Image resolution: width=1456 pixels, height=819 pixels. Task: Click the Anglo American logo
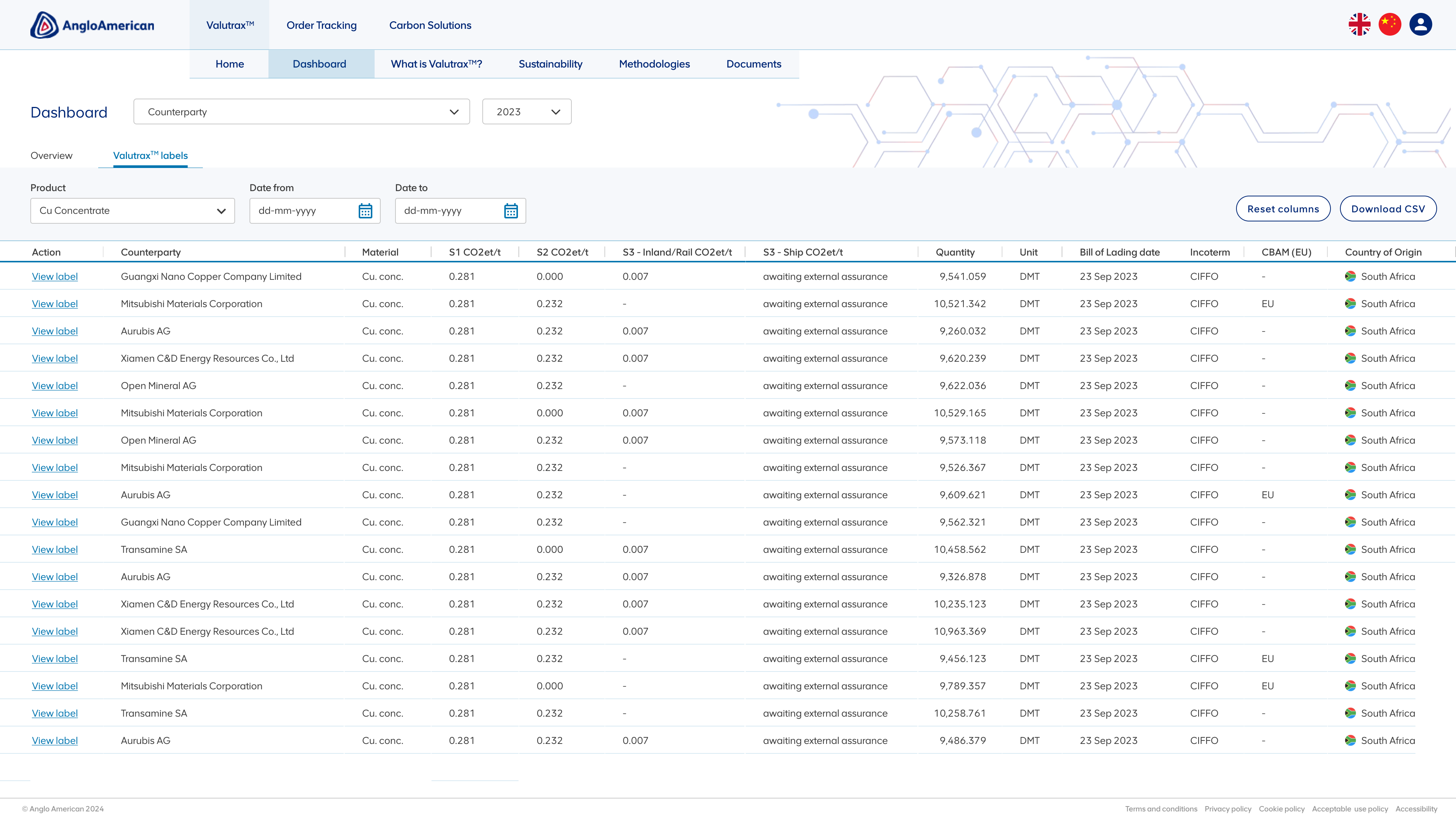tap(92, 25)
